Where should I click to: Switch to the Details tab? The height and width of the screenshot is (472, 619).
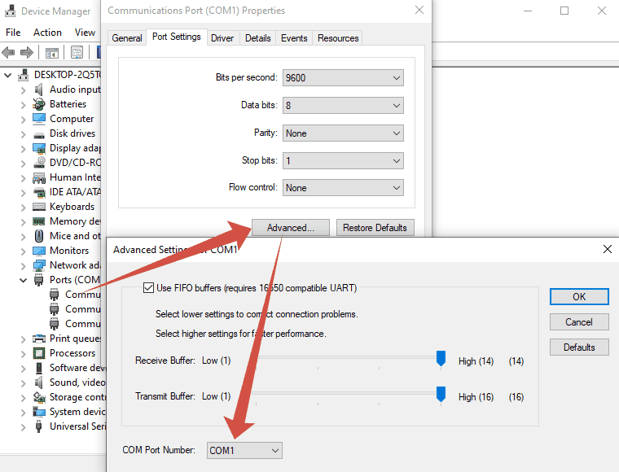[x=258, y=38]
